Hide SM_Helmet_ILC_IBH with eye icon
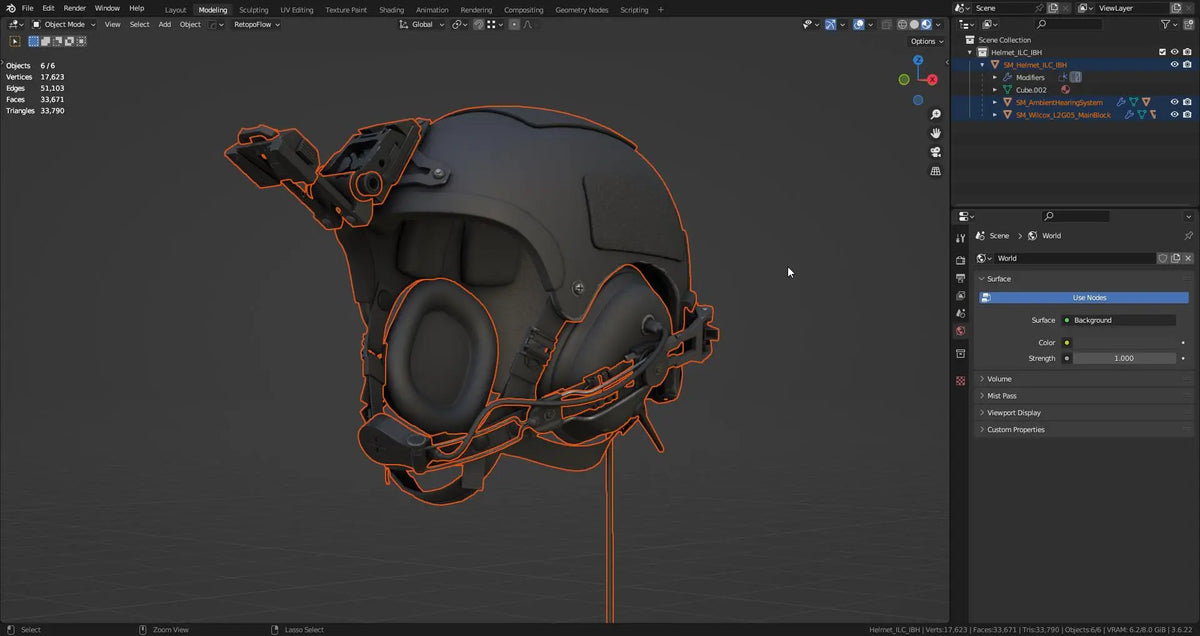1200x636 pixels. click(x=1175, y=64)
